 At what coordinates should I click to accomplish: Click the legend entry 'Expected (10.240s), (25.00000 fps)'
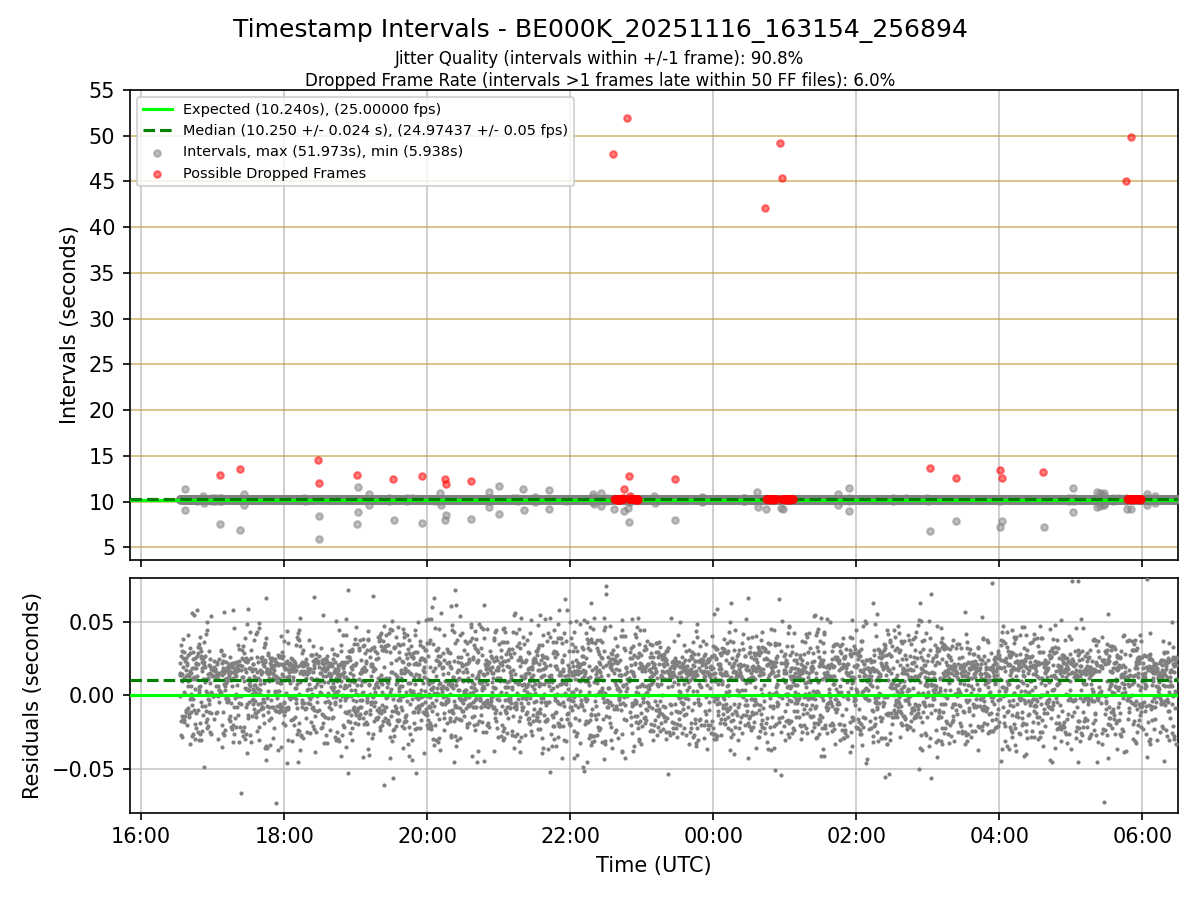(x=312, y=109)
